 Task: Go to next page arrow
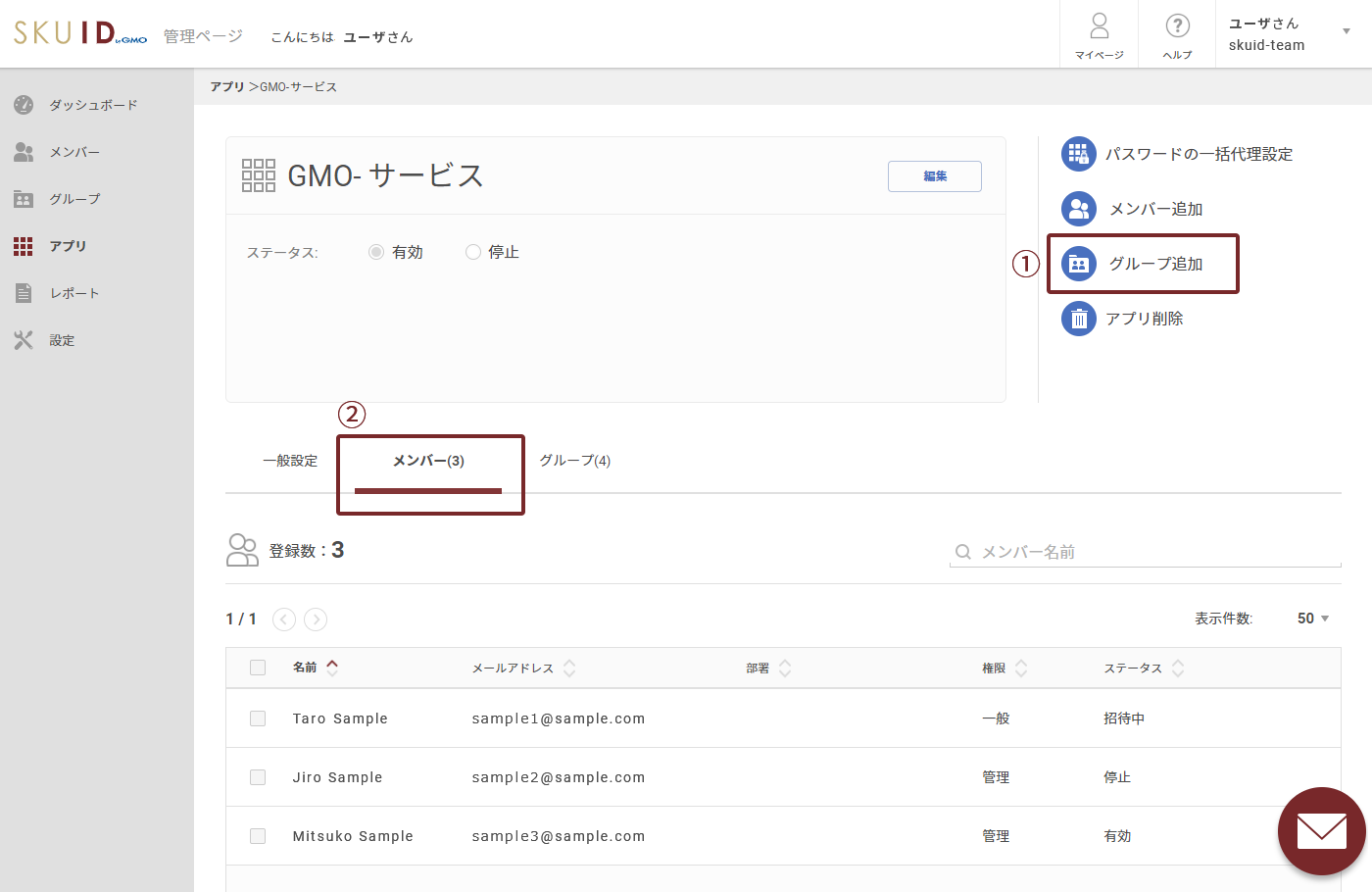coord(316,619)
